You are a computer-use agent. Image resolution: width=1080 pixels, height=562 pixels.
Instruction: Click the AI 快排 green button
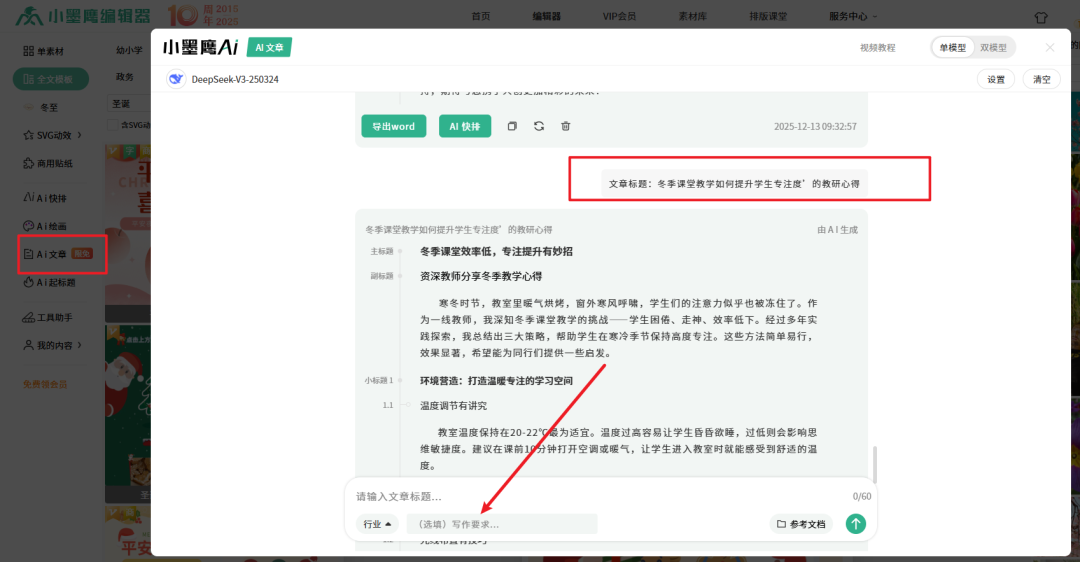465,126
